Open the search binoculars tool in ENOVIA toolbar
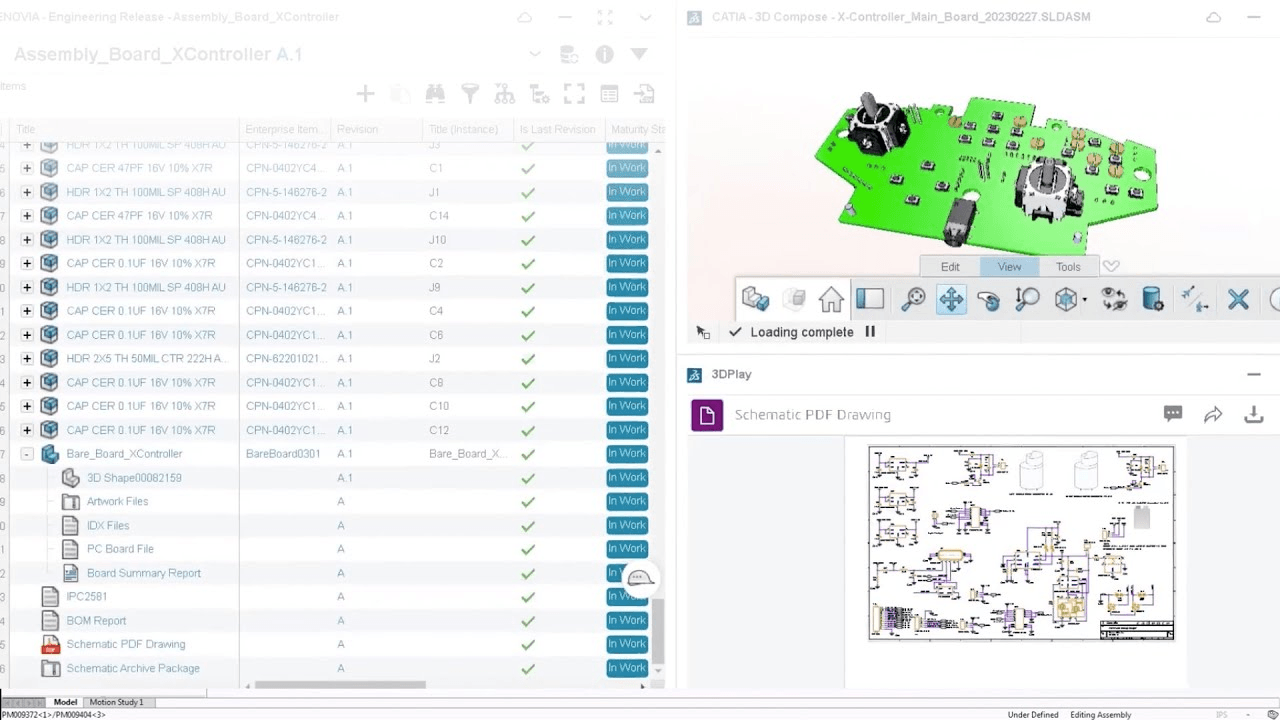 tap(435, 93)
